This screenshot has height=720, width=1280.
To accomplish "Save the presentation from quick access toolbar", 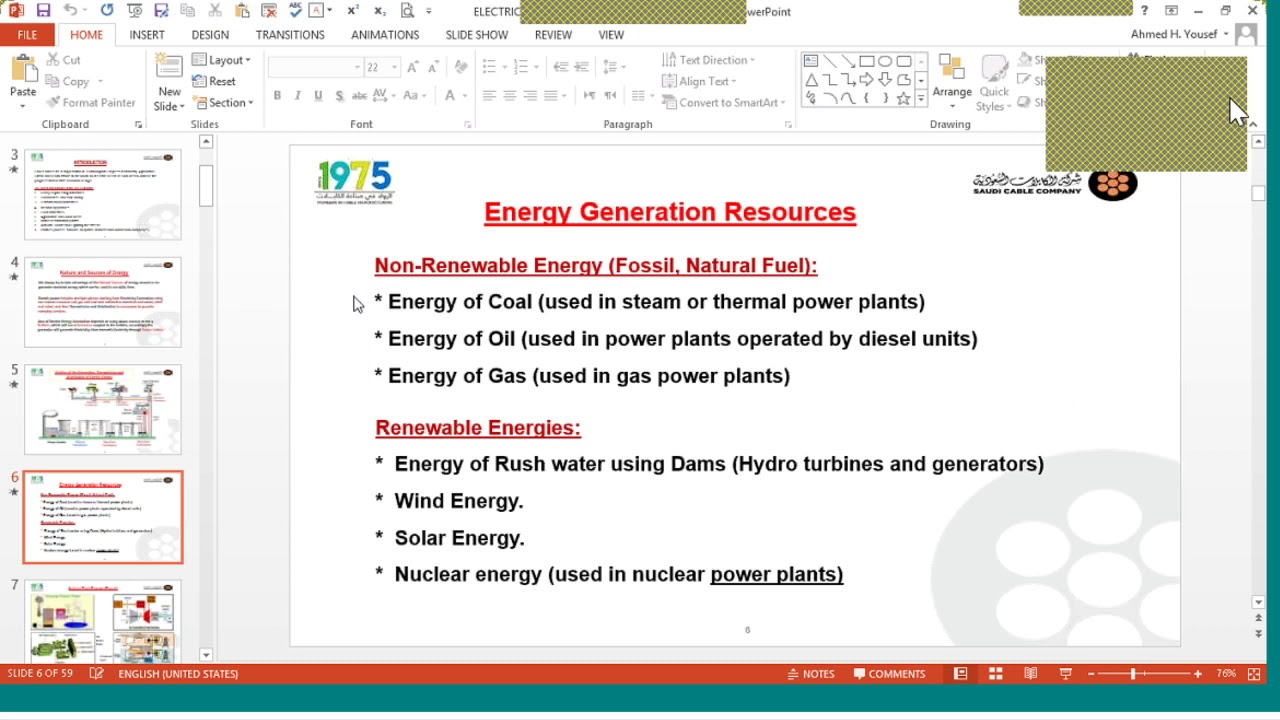I will coord(43,11).
